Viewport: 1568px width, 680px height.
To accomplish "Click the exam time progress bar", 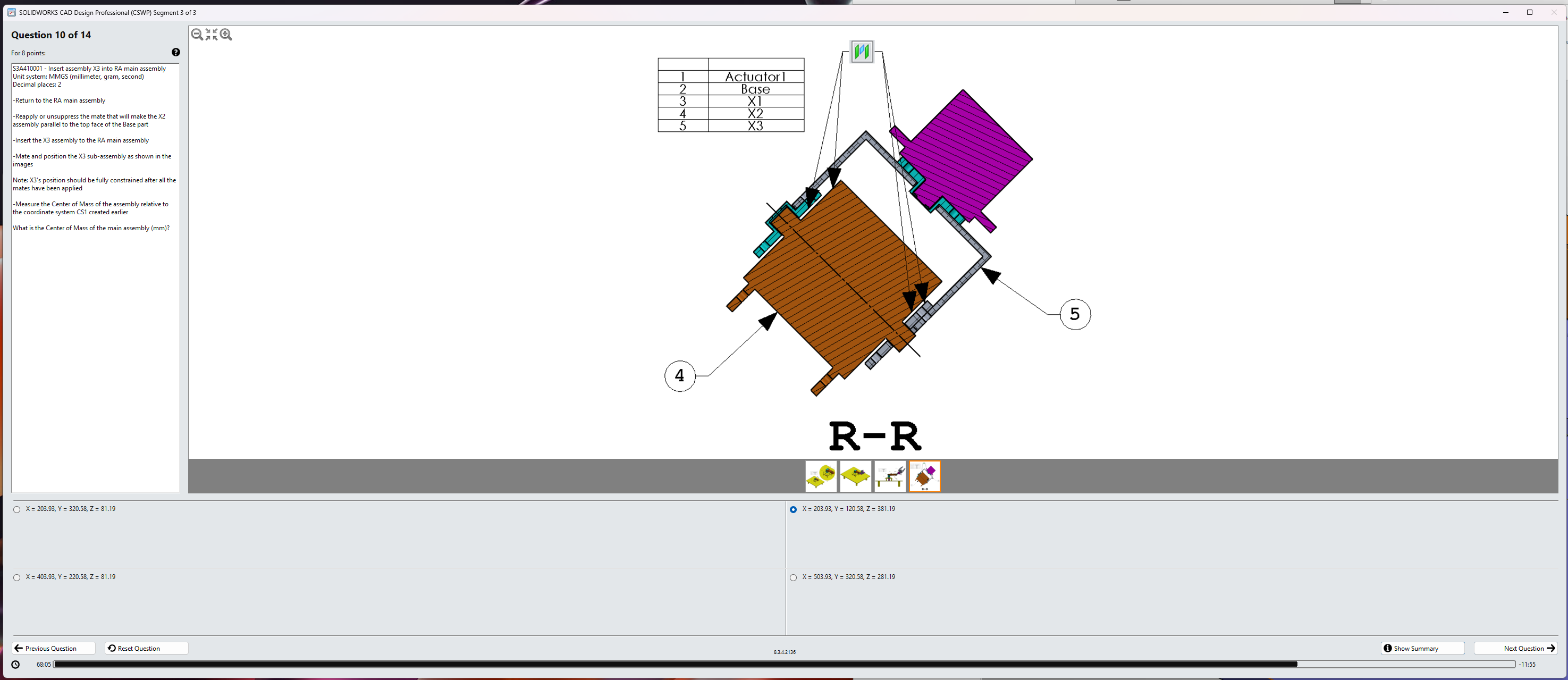I will click(783, 664).
